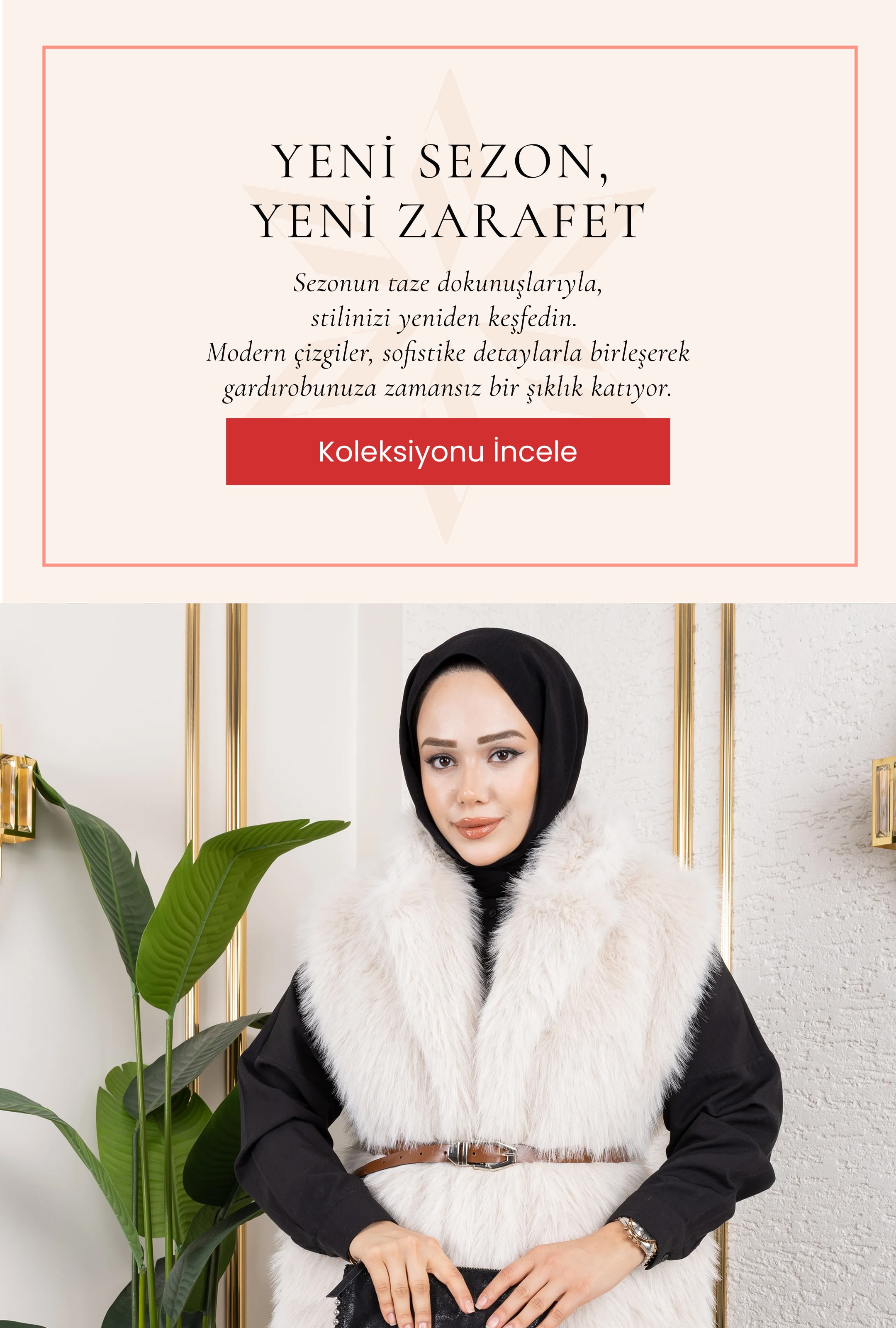The image size is (896, 1328).
Task: Select the line 'stilinizi yeniden keşfedin.'
Action: click(444, 318)
